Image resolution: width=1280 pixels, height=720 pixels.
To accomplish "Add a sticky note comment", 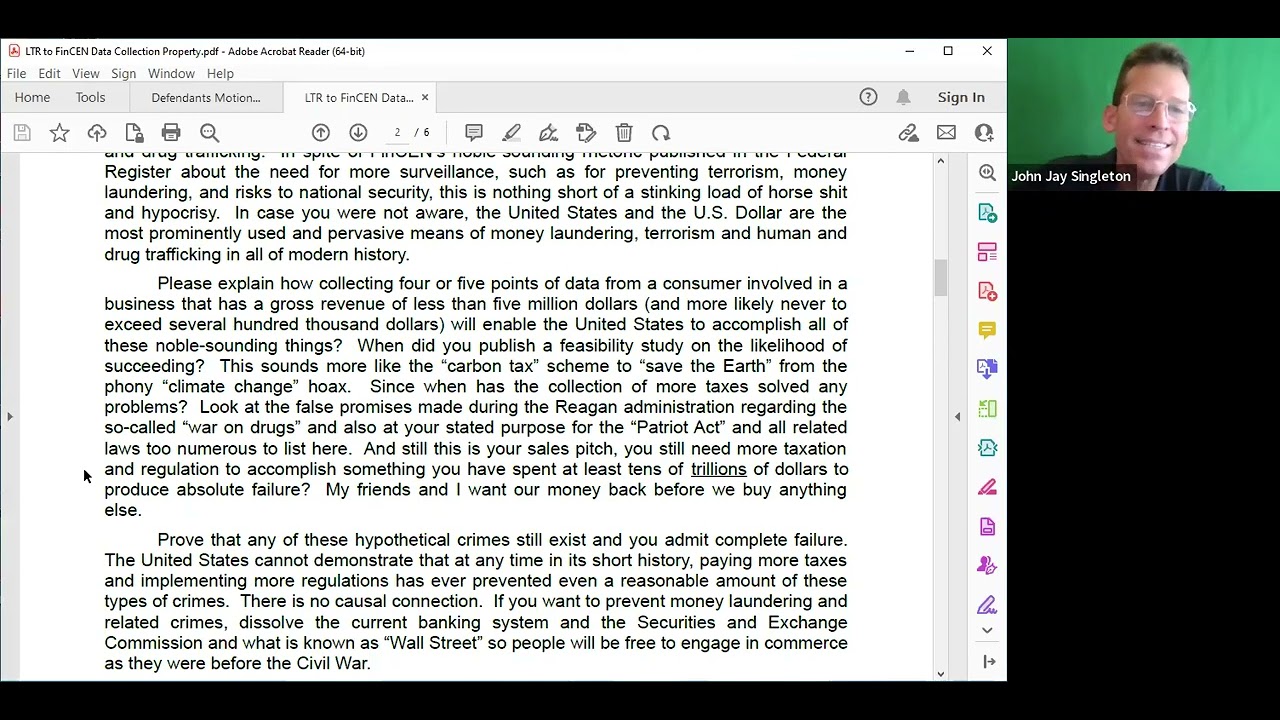I will (x=474, y=133).
